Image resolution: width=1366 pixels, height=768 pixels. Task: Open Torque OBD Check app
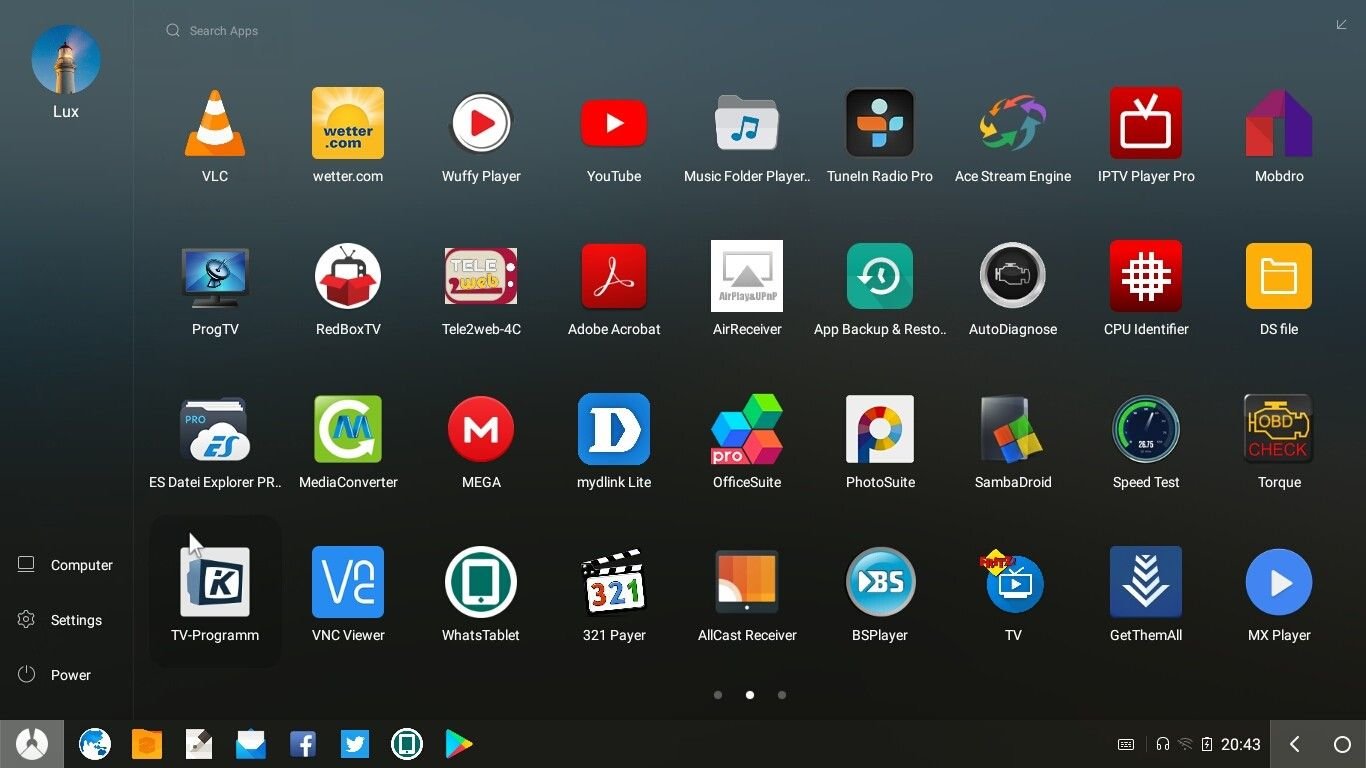point(1279,429)
